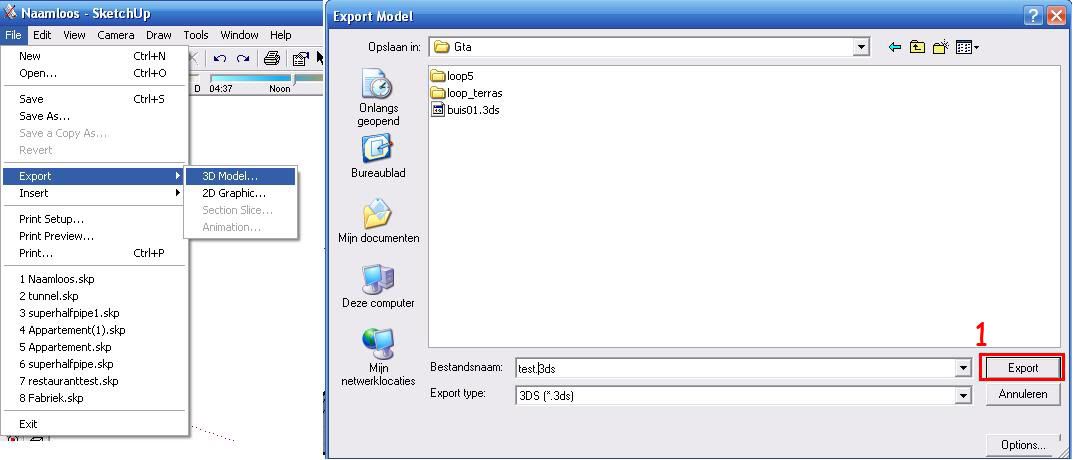Click into the Bestandsnaam text field
The height and width of the screenshot is (460, 1073).
pyautogui.click(x=735, y=368)
